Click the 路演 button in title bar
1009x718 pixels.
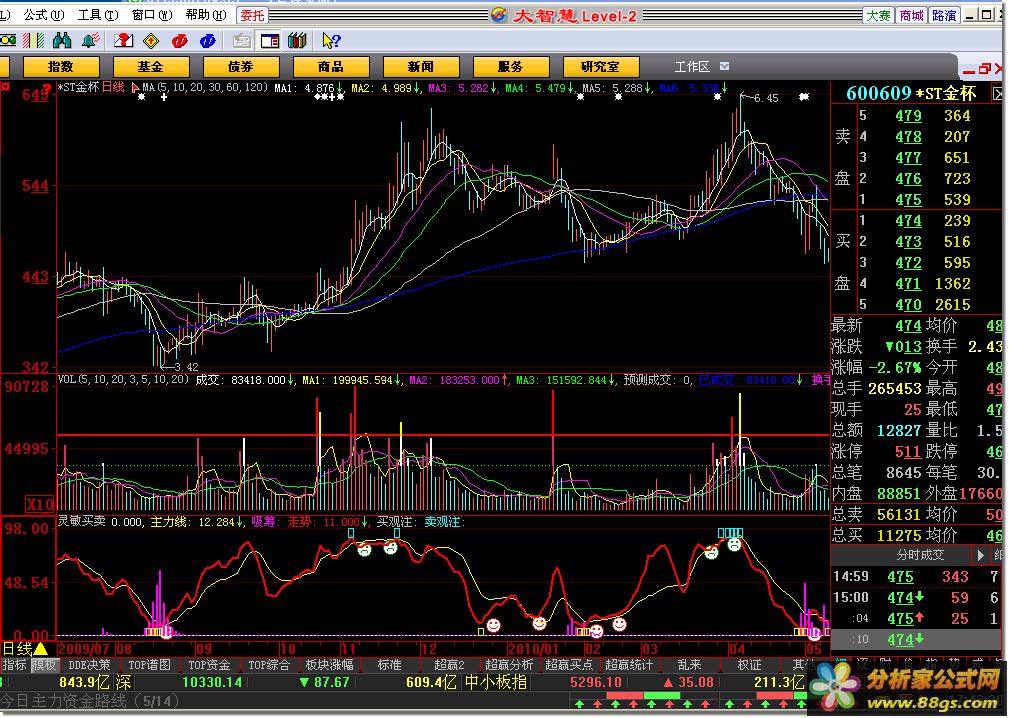944,15
